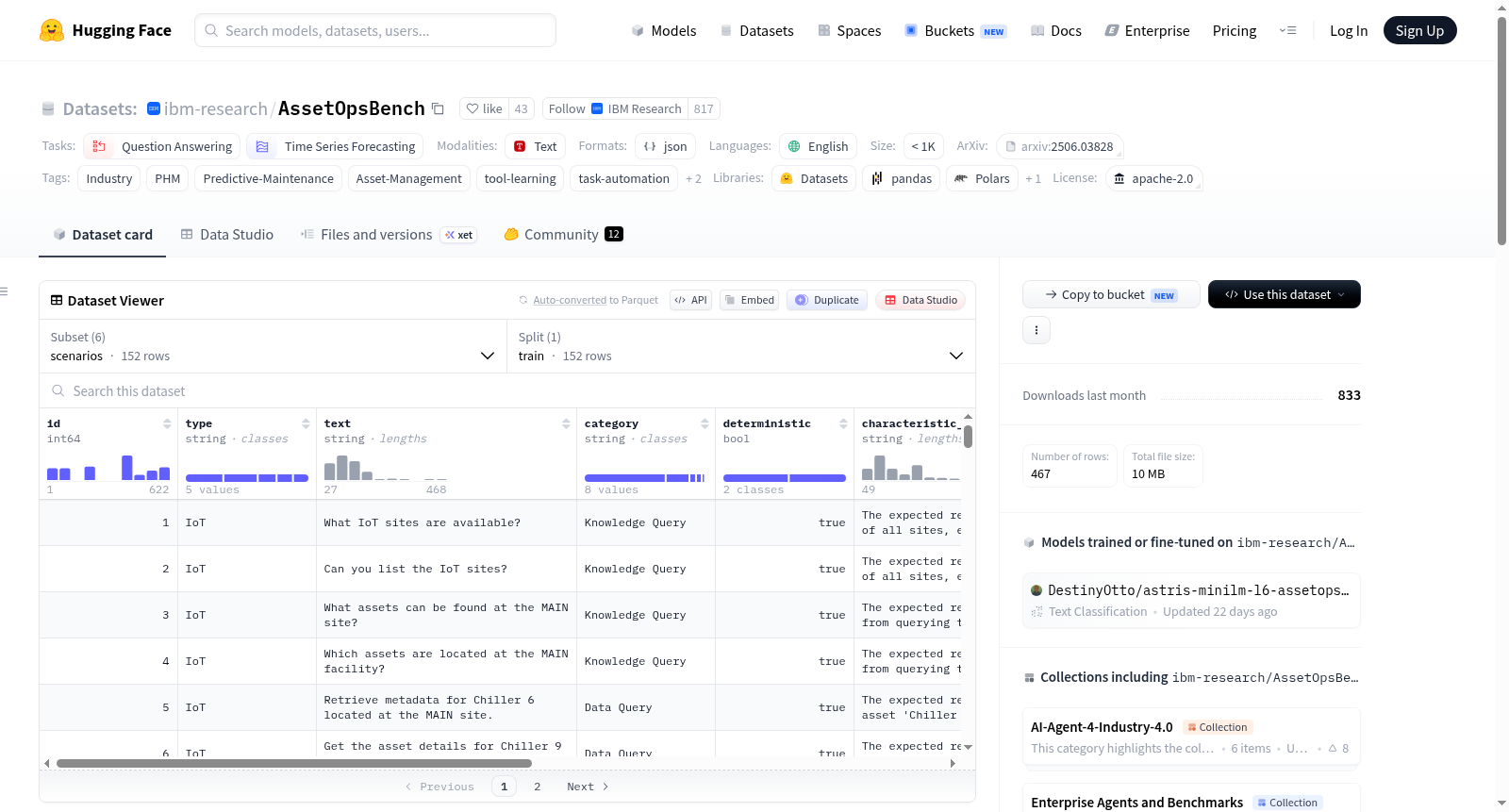The width and height of the screenshot is (1509, 812).
Task: Focus the Search this dataset field
Action: (507, 390)
